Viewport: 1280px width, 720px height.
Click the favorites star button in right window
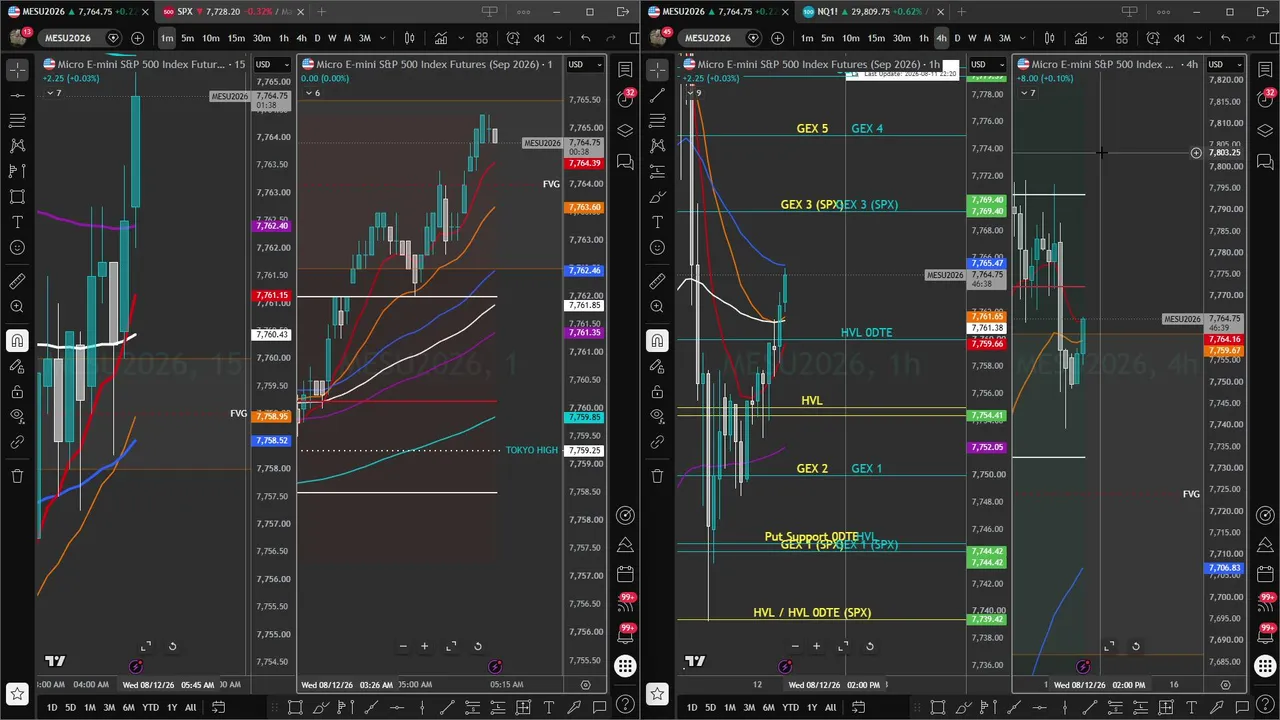point(657,692)
